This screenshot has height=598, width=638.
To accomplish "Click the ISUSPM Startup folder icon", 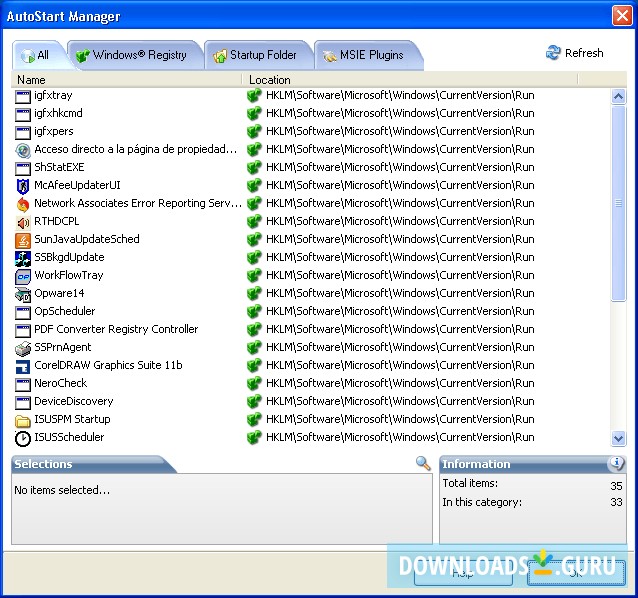I will 23,420.
